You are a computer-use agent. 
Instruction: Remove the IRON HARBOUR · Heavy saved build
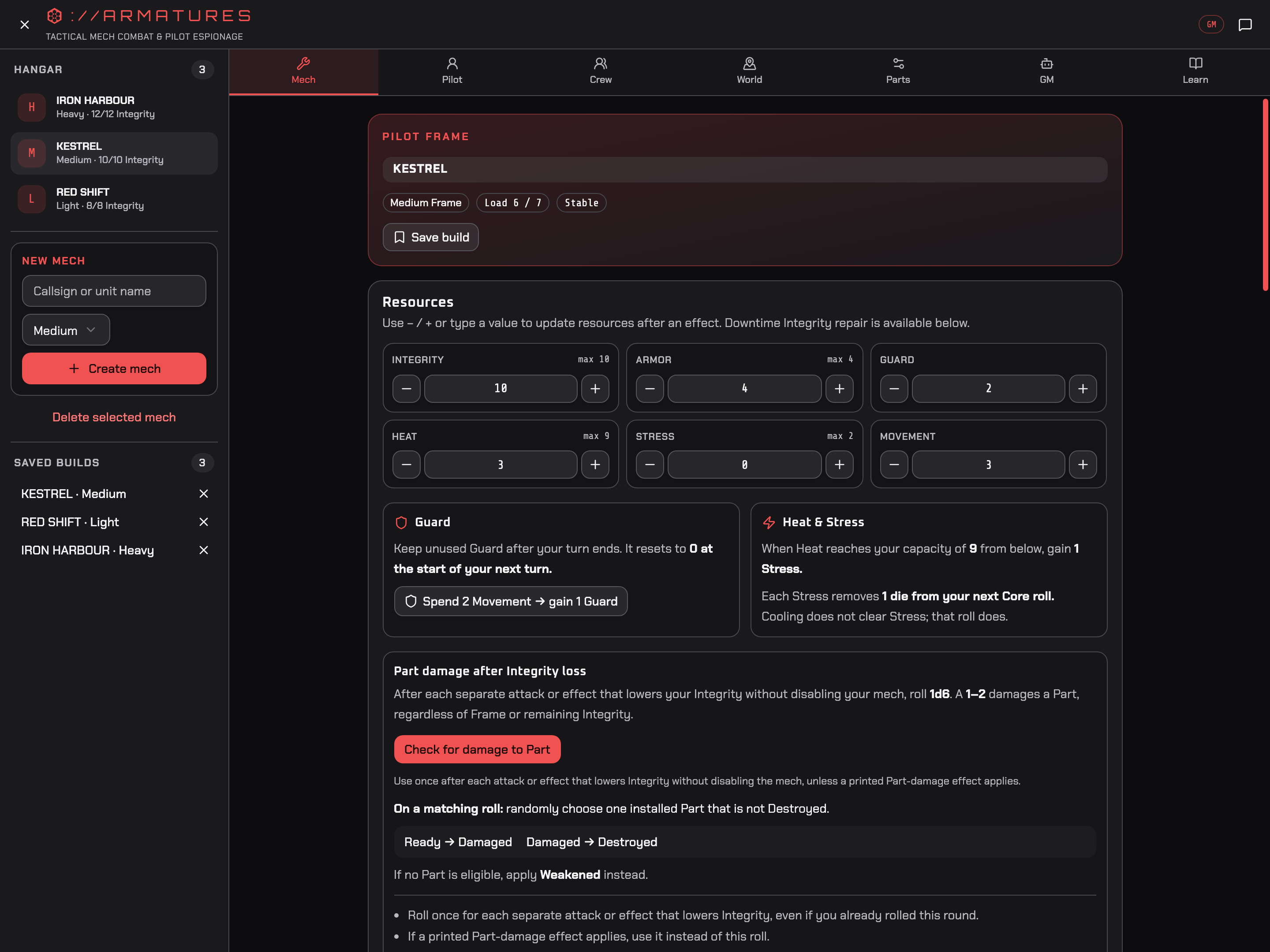[x=203, y=550]
